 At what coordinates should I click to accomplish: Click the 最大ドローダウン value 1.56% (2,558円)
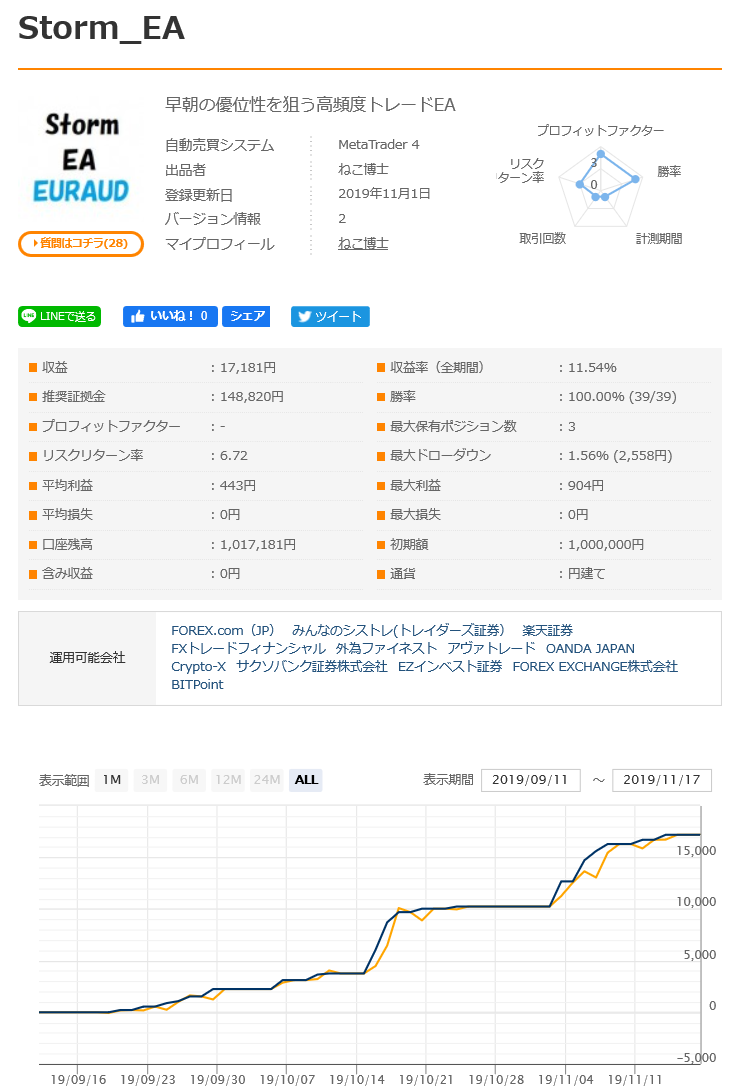(x=620, y=456)
